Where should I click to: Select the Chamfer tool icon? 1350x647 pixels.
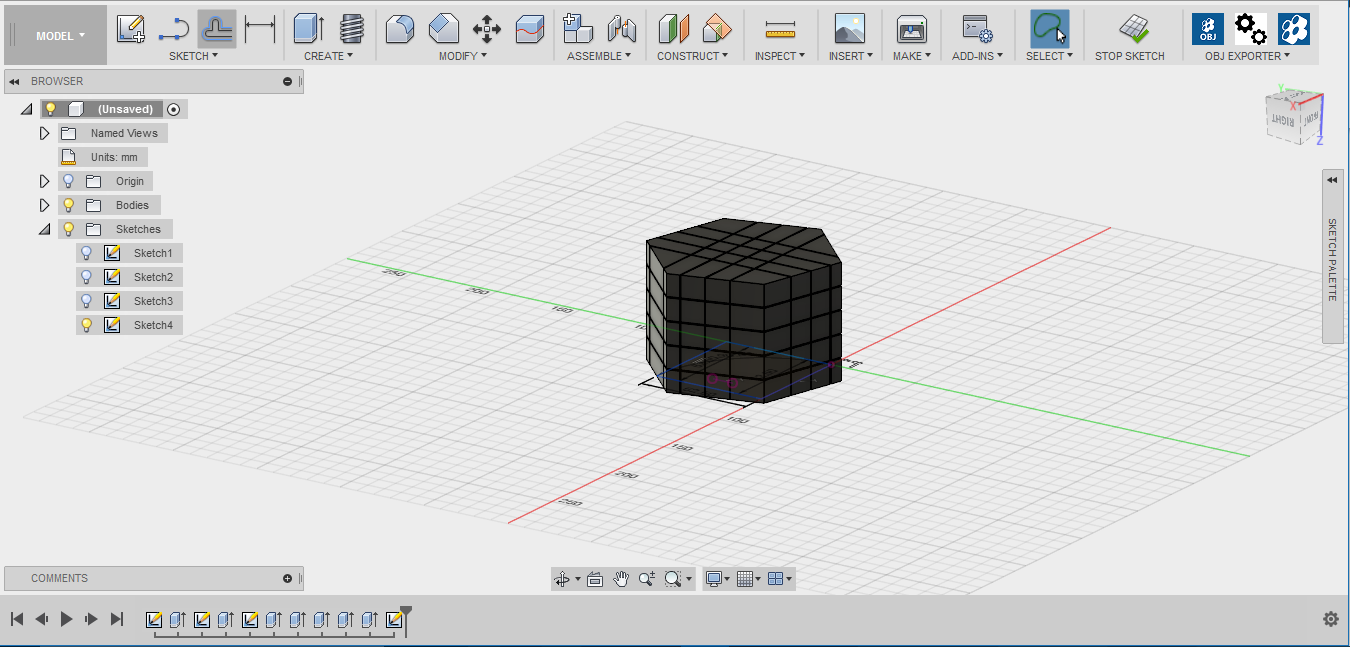click(444, 29)
